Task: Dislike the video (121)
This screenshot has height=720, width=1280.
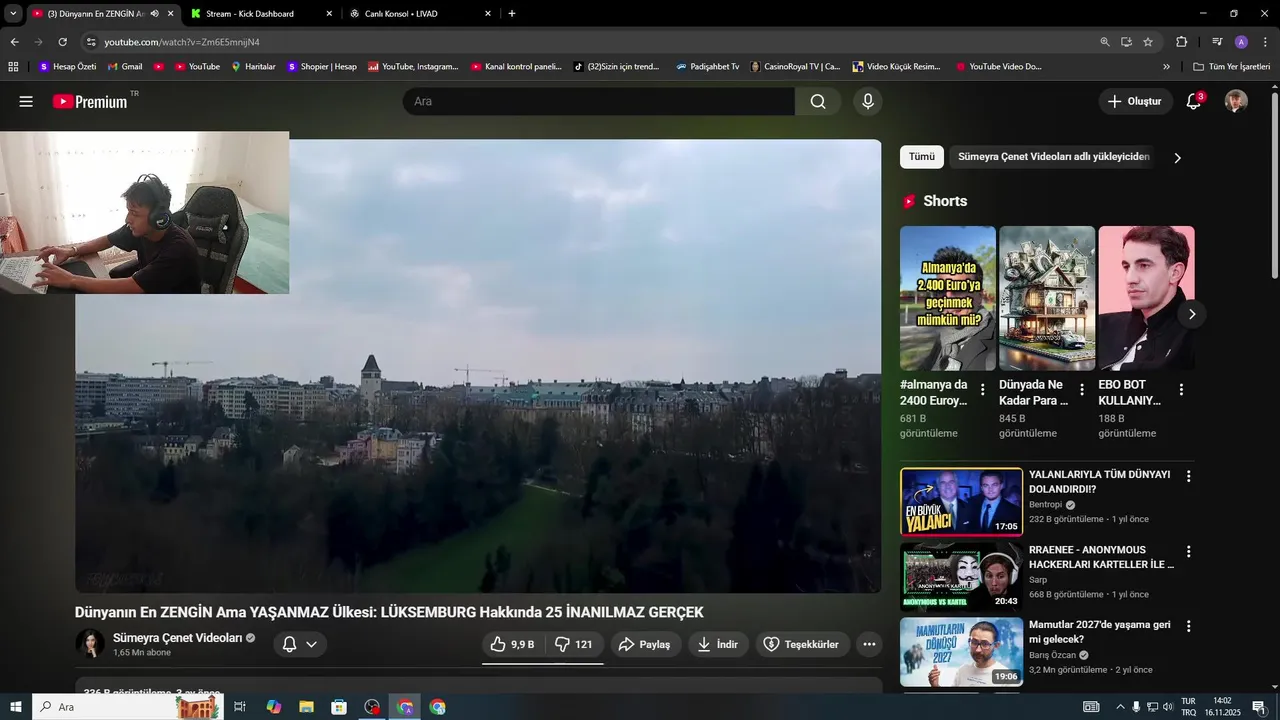Action: tap(574, 644)
